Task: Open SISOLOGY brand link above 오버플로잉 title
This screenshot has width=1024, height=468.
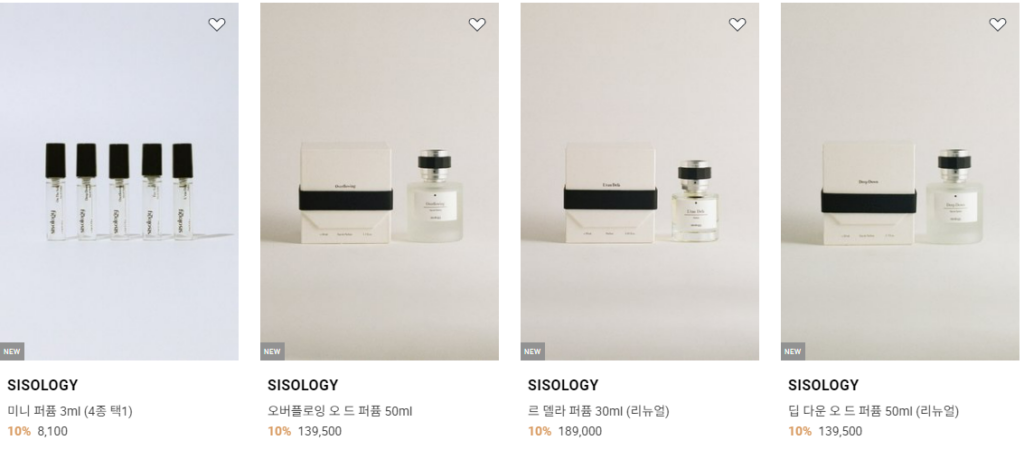Action: coord(303,385)
